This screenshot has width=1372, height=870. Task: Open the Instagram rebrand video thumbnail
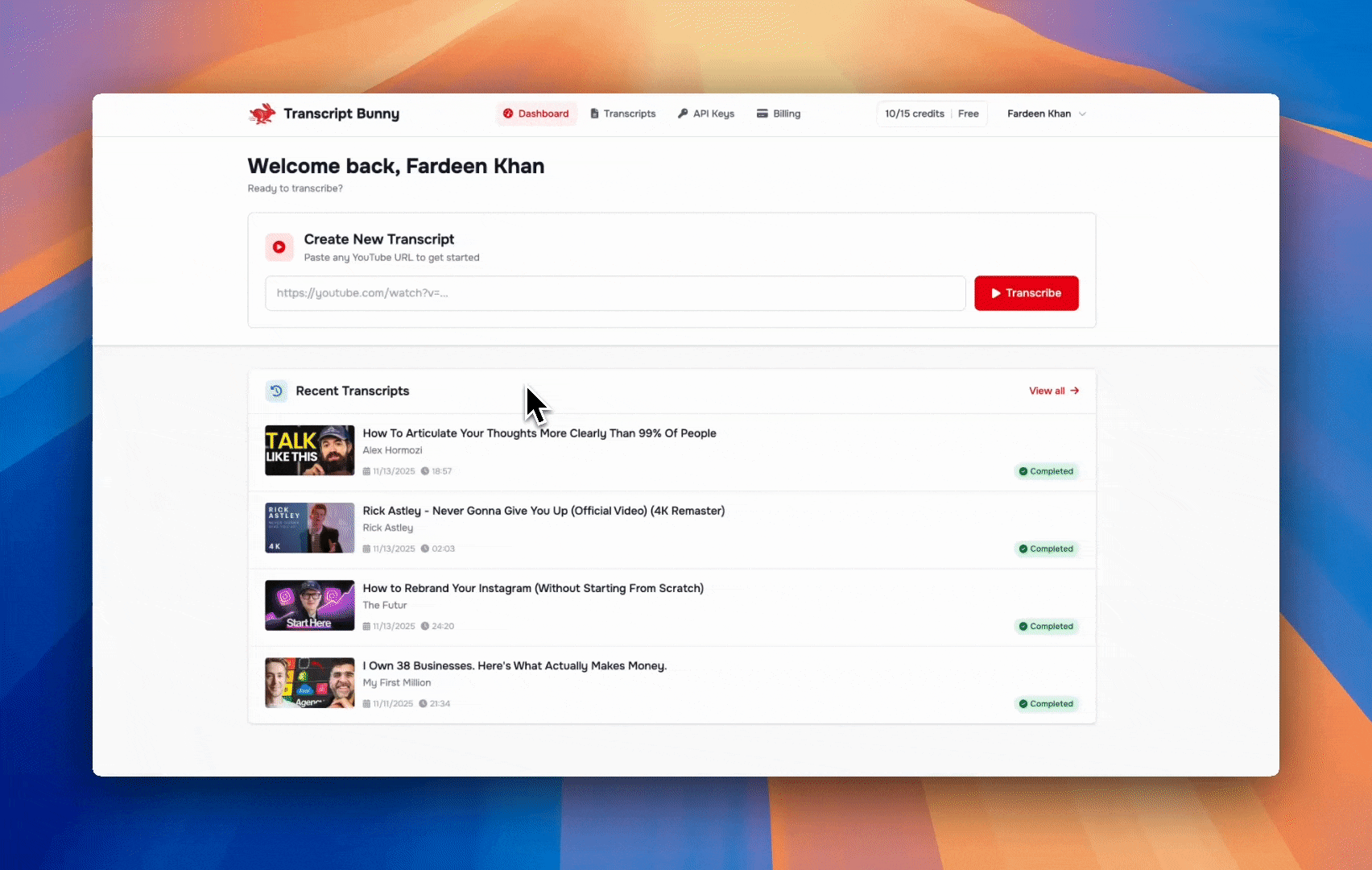(x=310, y=605)
